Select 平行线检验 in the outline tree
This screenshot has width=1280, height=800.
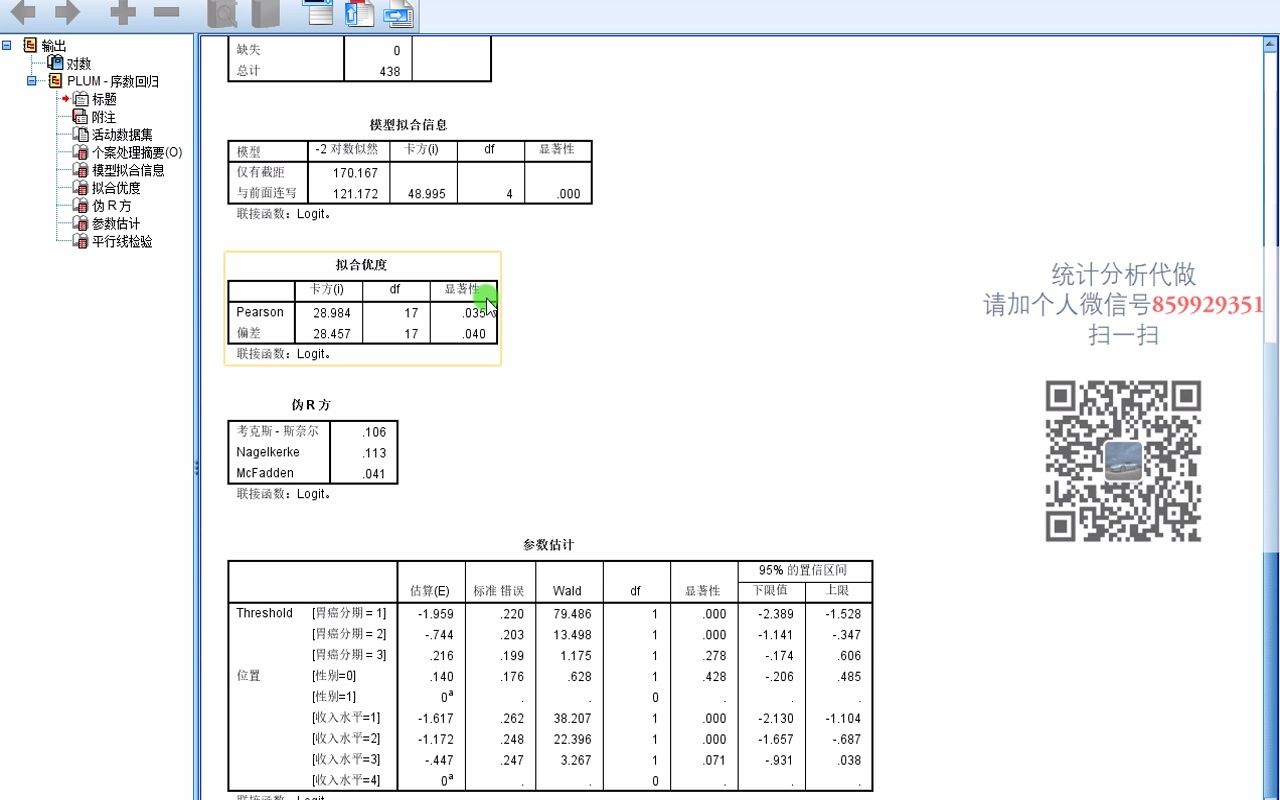coord(122,241)
